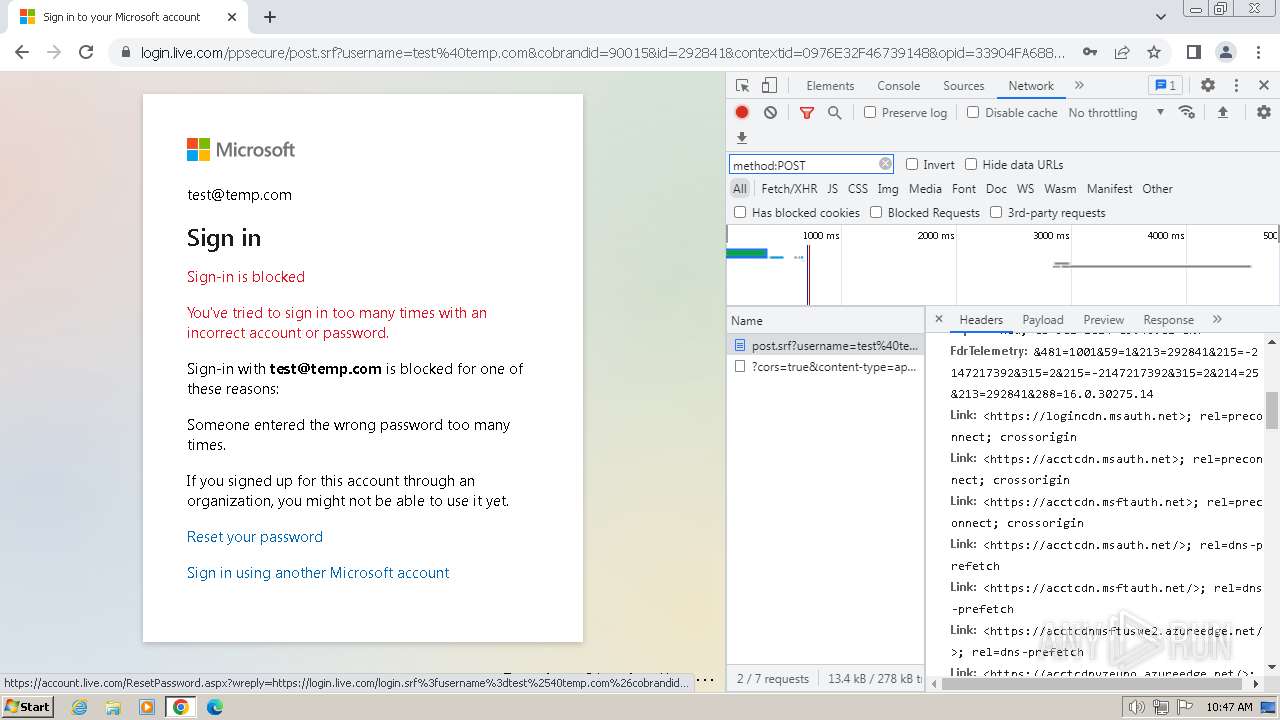Click the headers pane vertical scrollbar
The width and height of the screenshot is (1280, 720).
[1272, 410]
